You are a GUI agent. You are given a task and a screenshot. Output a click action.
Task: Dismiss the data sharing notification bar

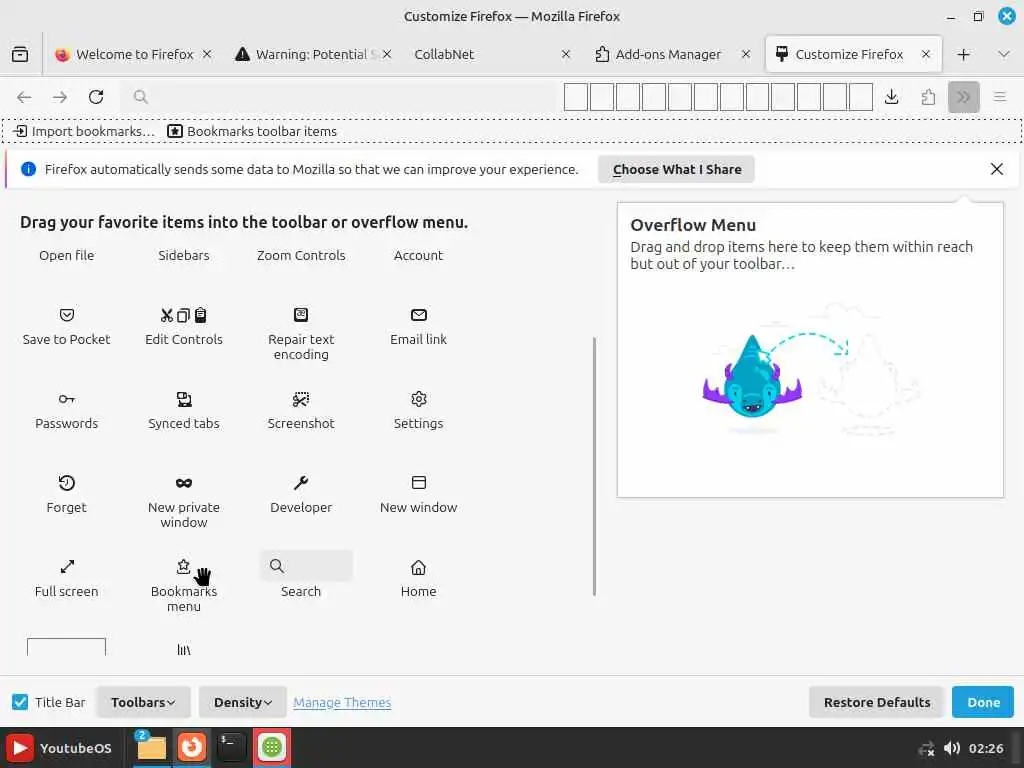(997, 169)
